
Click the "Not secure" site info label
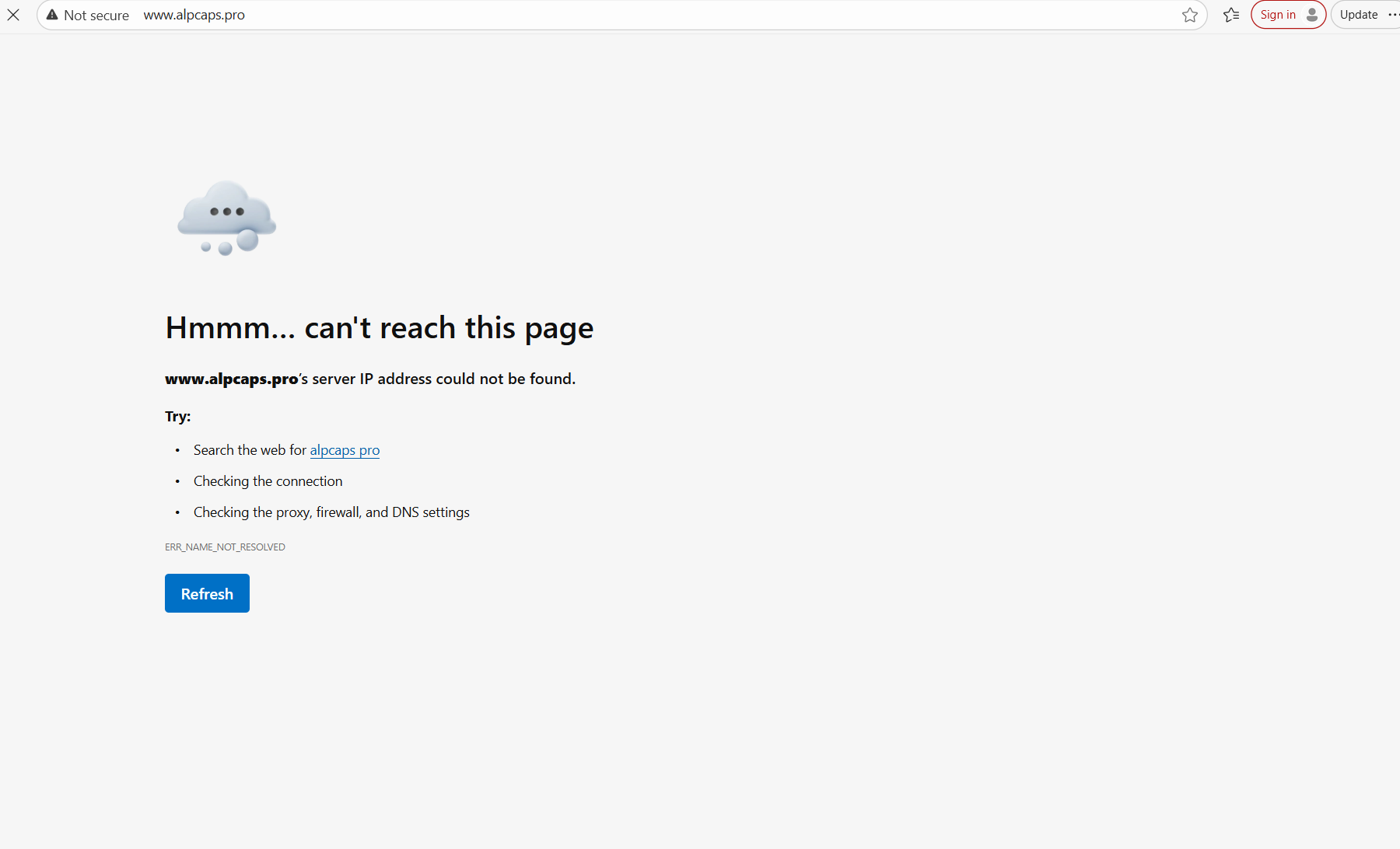(x=96, y=16)
